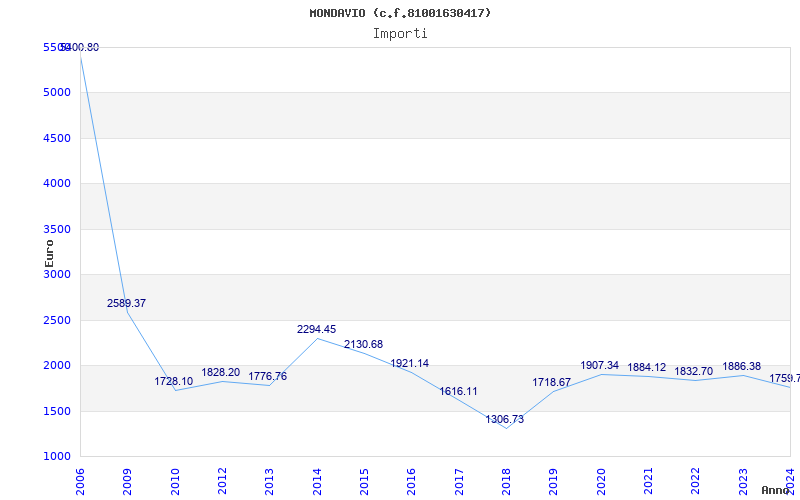Click the y-axis tick 4500
Image resolution: width=800 pixels, height=500 pixels.
(x=57, y=138)
